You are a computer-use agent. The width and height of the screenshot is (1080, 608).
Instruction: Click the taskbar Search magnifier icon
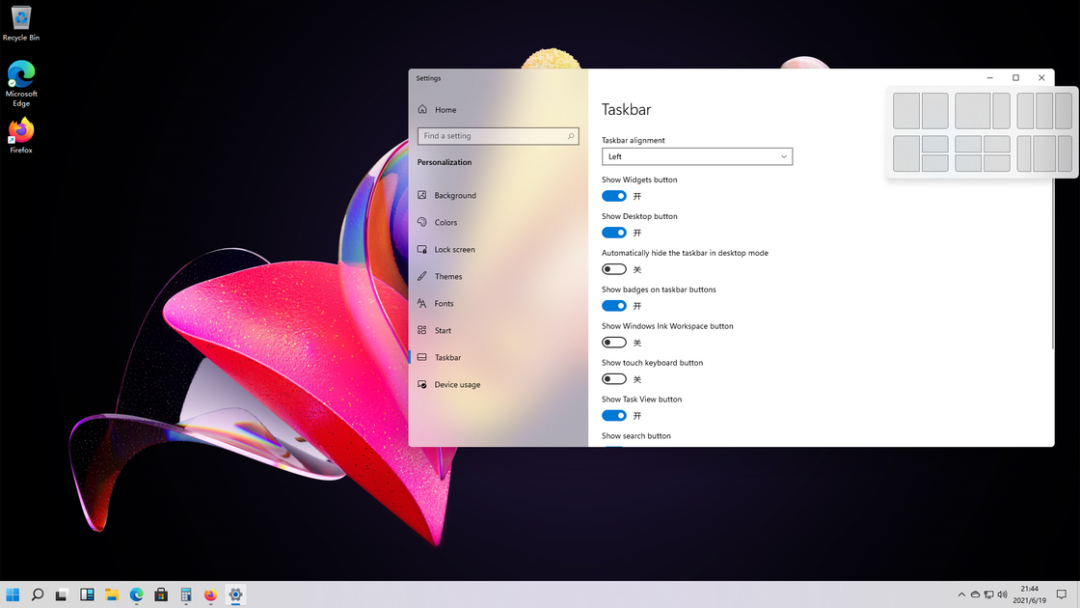coord(37,595)
